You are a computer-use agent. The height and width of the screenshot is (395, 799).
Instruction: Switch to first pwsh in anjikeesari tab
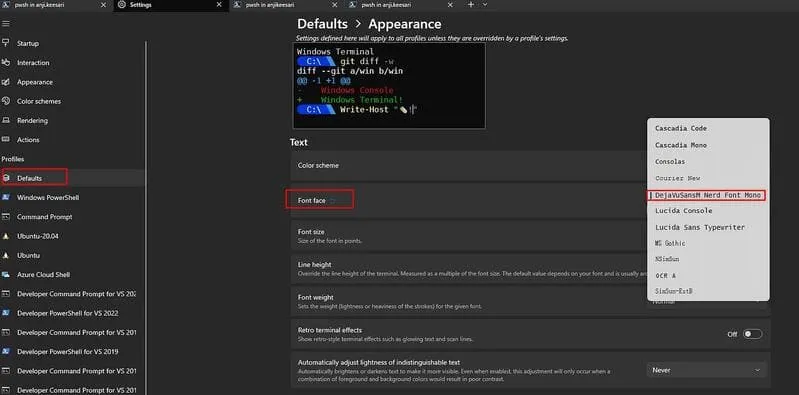[56, 5]
